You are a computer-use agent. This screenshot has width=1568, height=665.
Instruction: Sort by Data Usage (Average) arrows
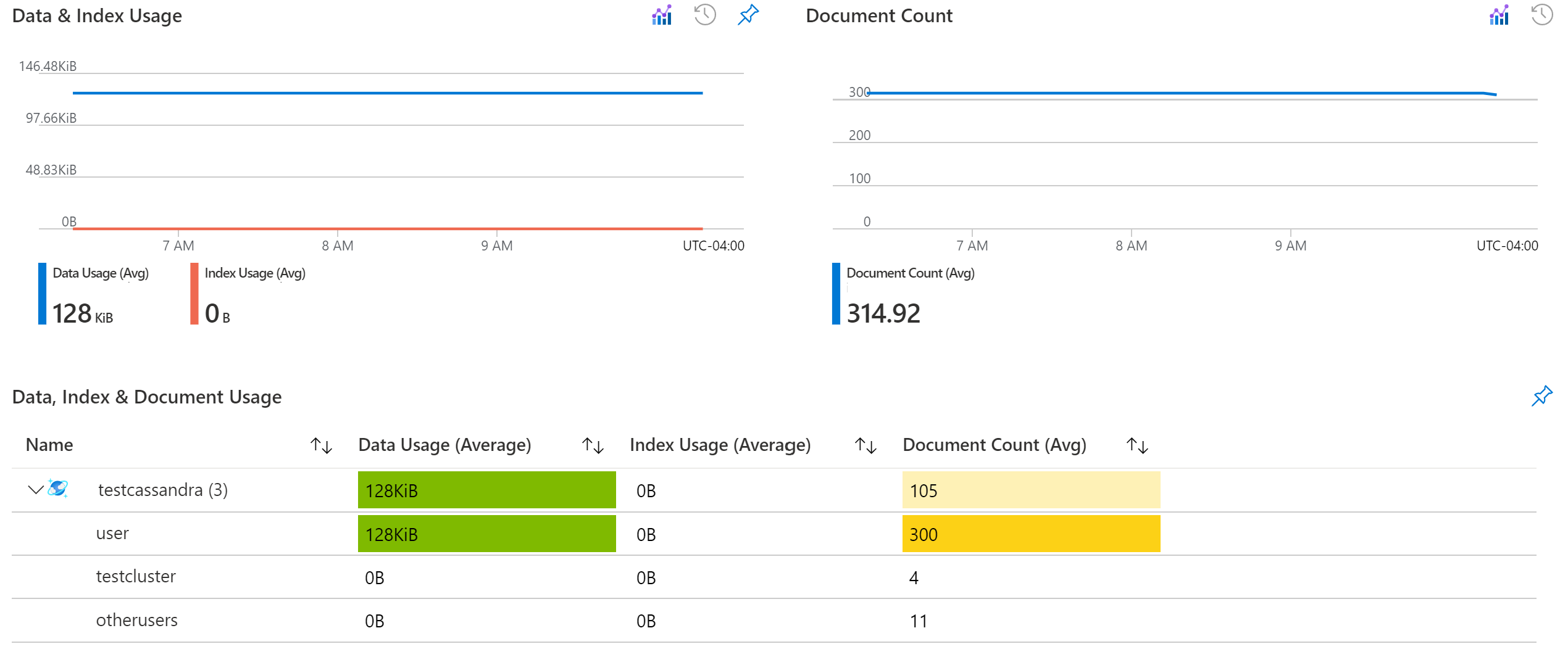593,445
